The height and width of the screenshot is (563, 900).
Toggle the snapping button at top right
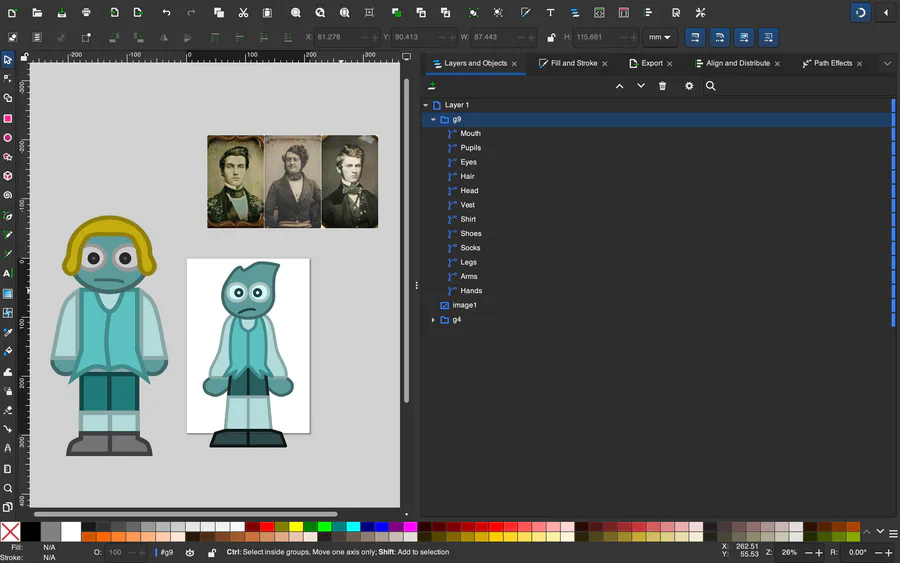(x=860, y=13)
